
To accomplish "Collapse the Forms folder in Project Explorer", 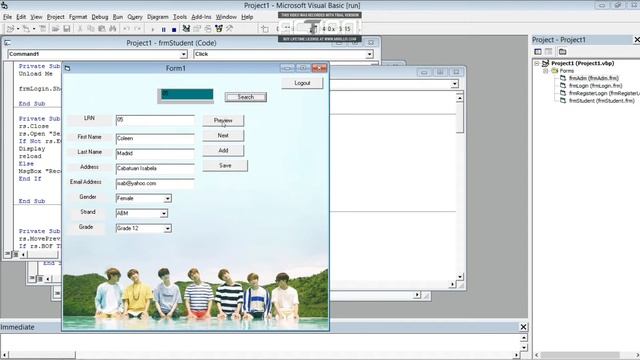I will pyautogui.click(x=545, y=71).
